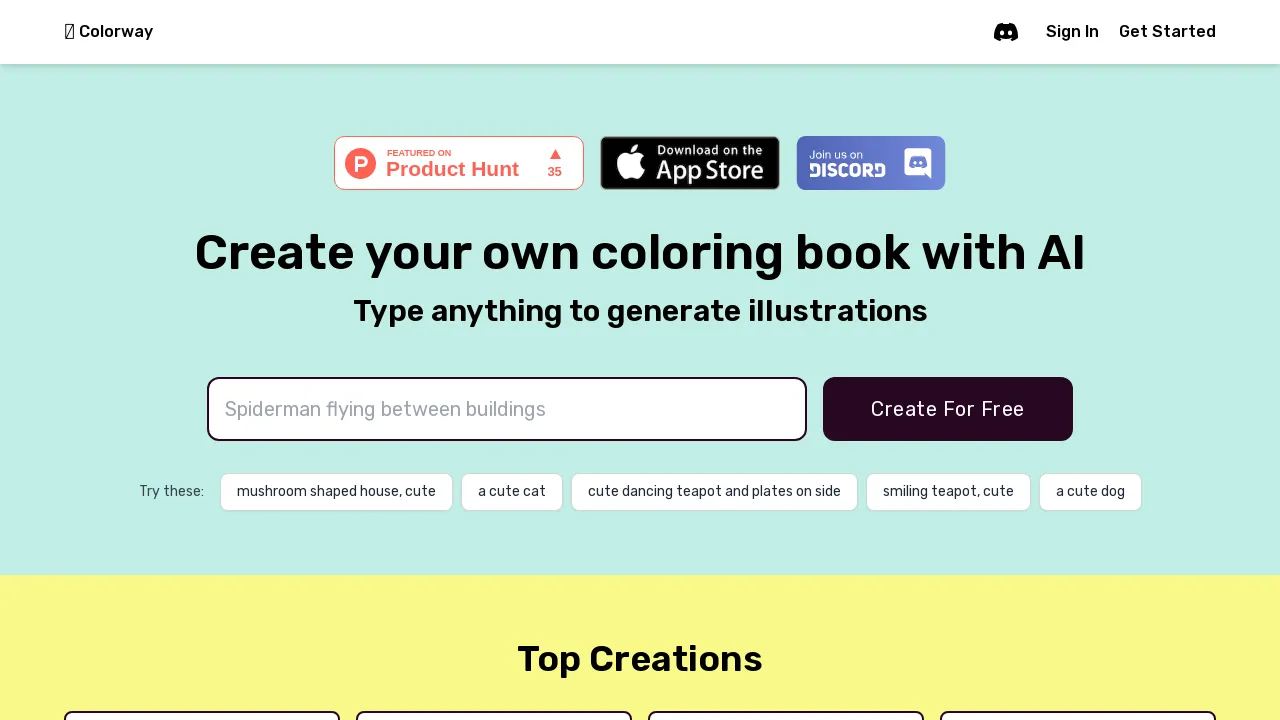Select the Sign In menu item

click(1072, 31)
